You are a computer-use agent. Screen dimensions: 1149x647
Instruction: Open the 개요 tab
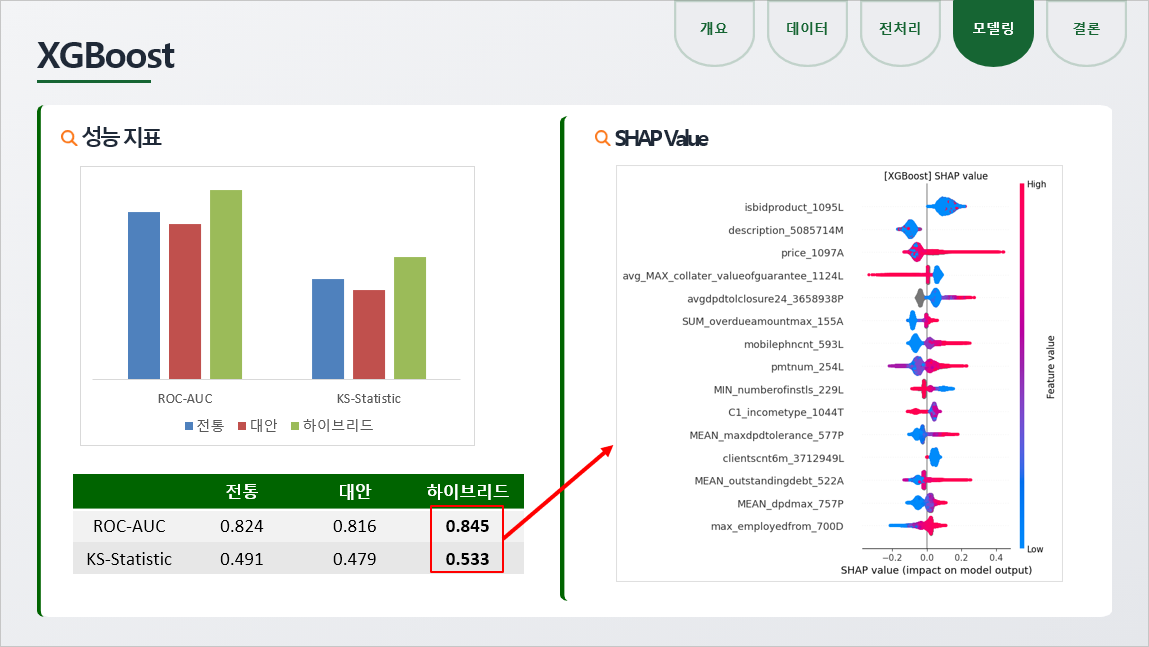tap(714, 29)
